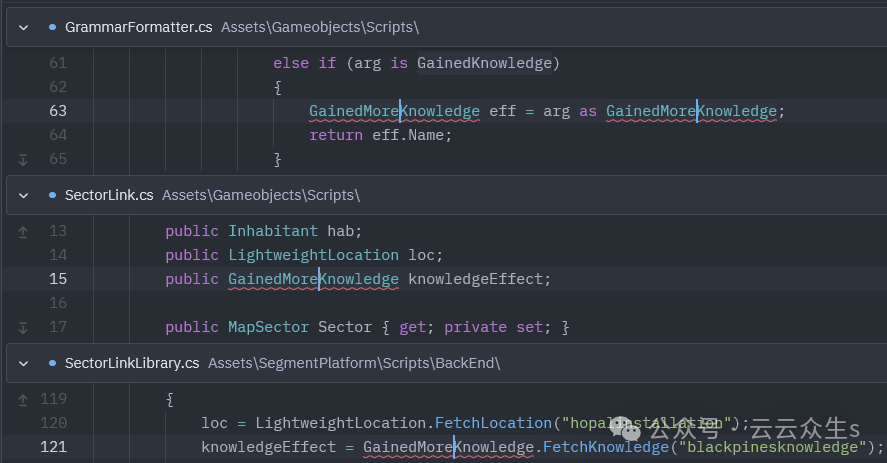Select line number 63 in gutter
Viewport: 887px width, 463px height.
(58, 111)
